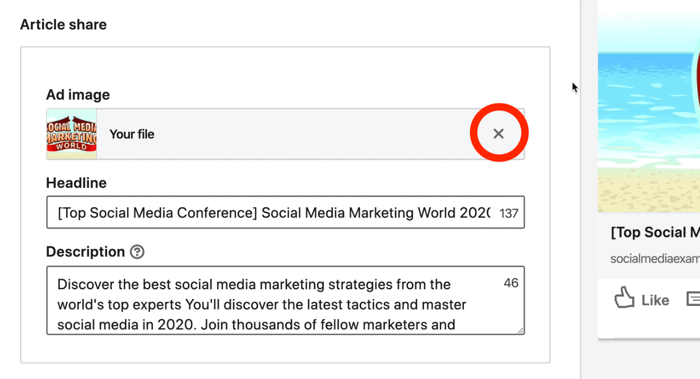Click the 'Description' label text
Image resolution: width=700 pixels, height=379 pixels.
(x=85, y=252)
